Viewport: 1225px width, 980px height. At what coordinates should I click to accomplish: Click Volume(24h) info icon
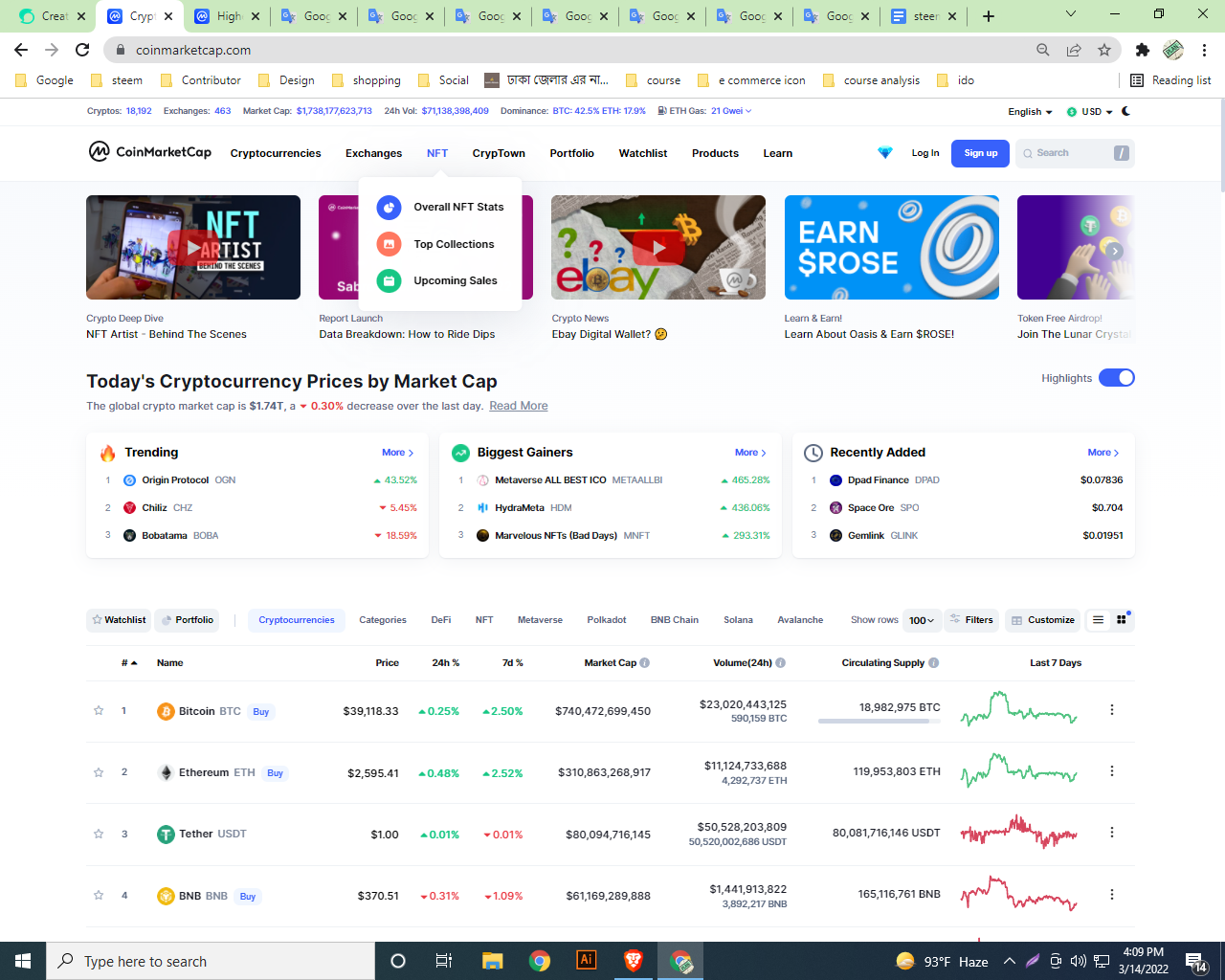[781, 662]
